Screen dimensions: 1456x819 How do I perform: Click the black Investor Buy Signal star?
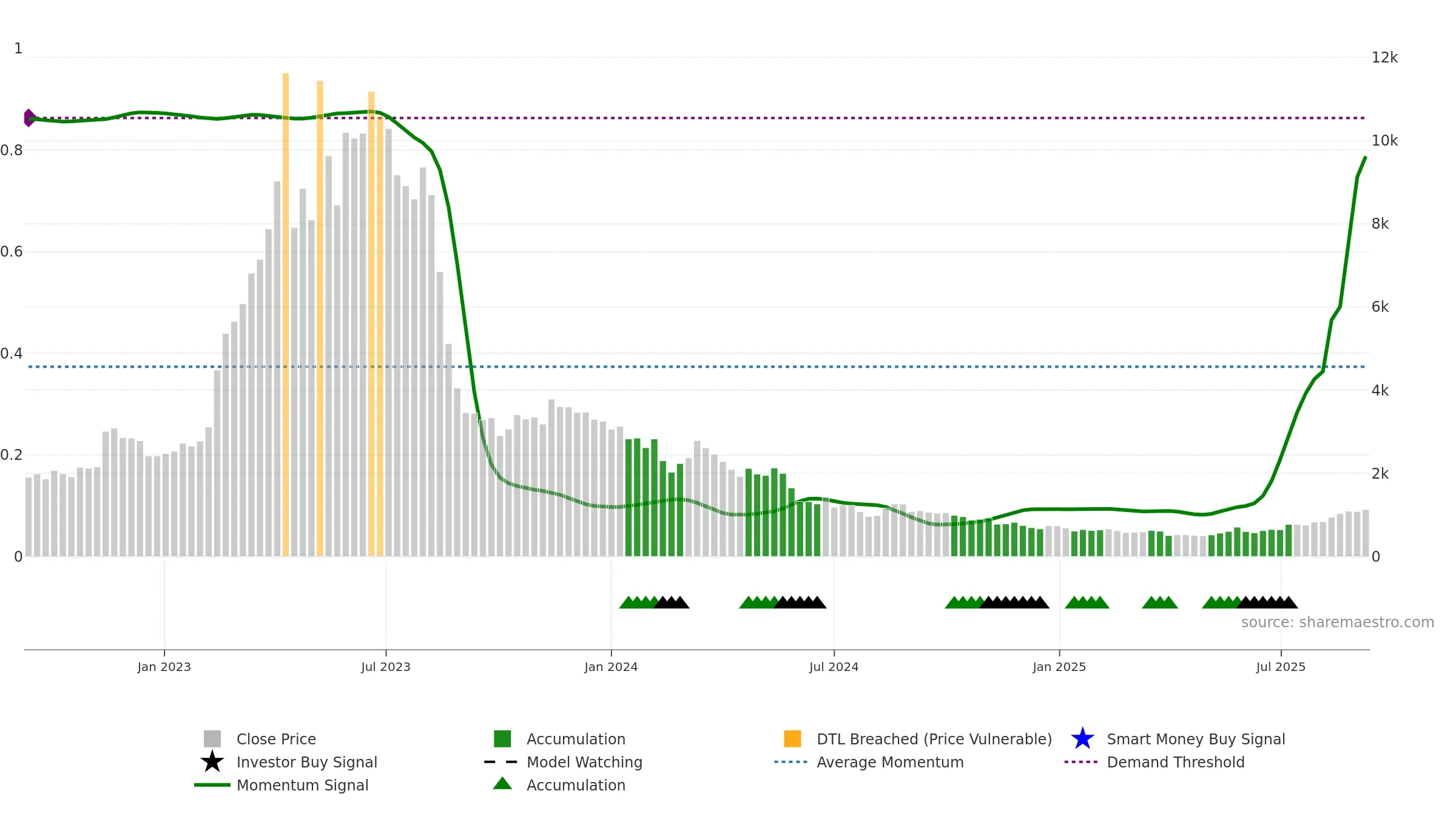pos(212,761)
